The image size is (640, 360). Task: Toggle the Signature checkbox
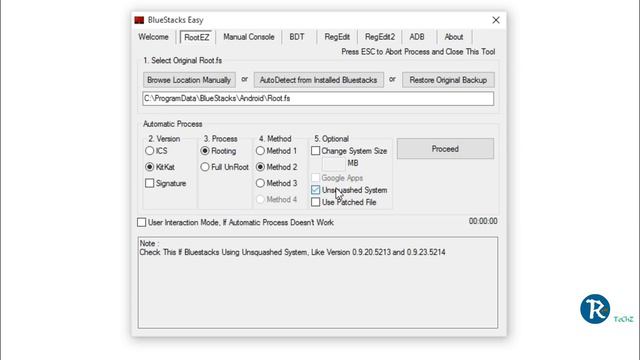click(x=150, y=183)
